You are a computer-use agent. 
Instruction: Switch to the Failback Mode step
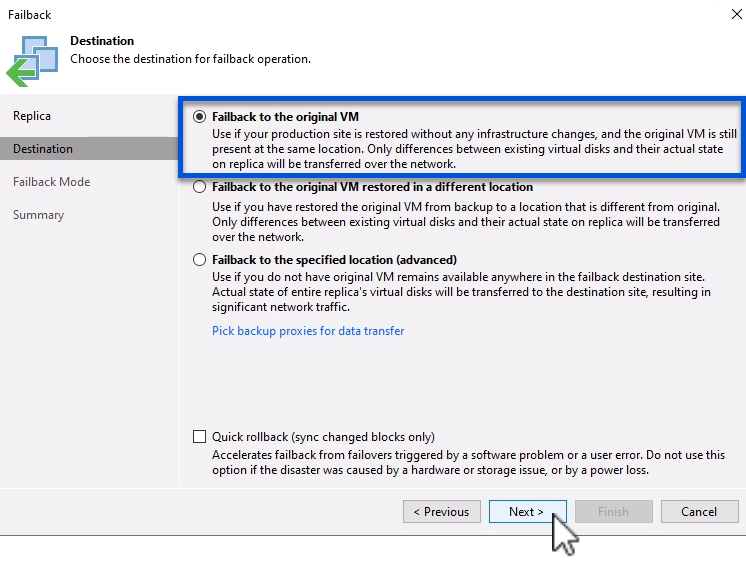(x=51, y=182)
